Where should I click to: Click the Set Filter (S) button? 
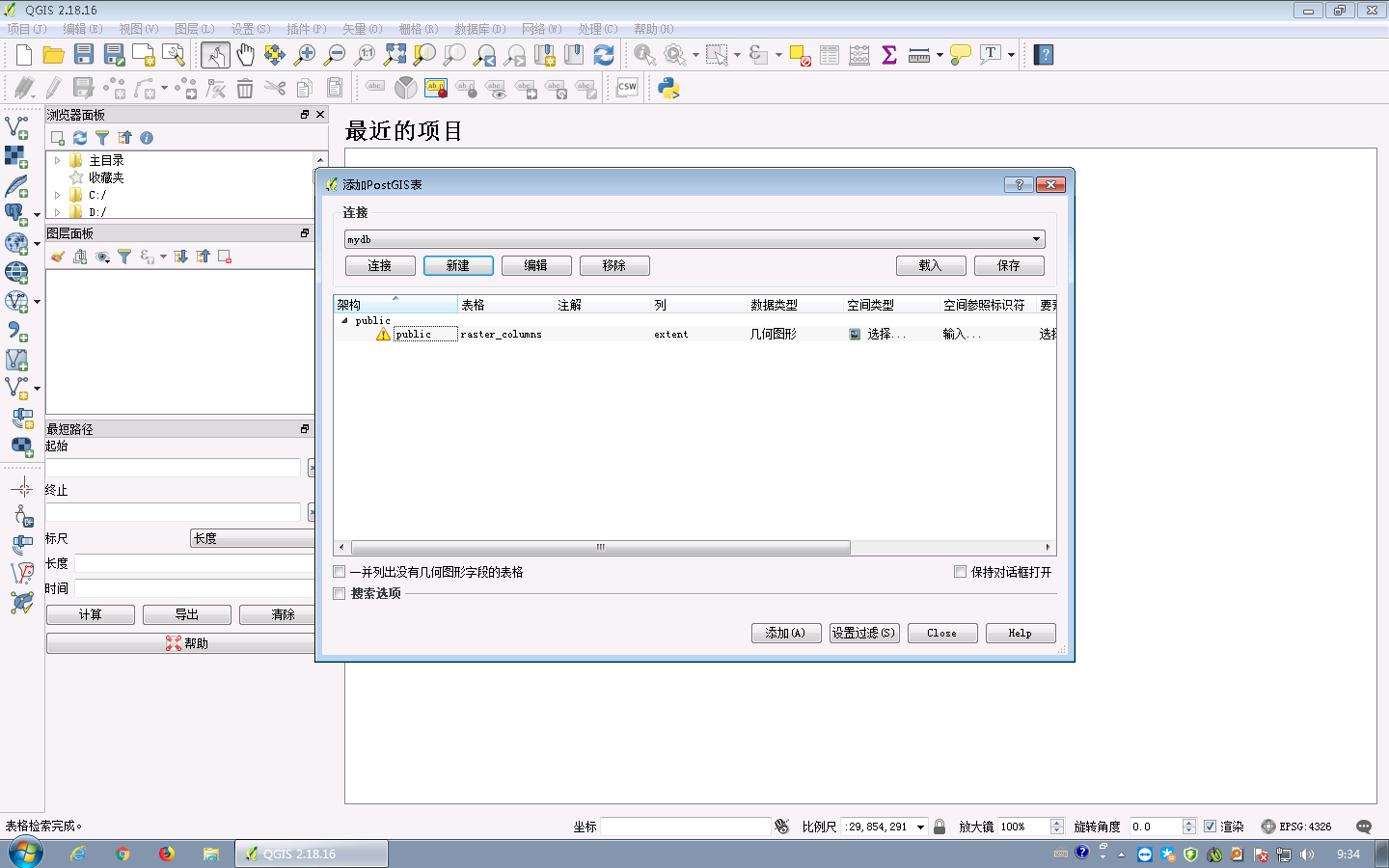tap(864, 633)
